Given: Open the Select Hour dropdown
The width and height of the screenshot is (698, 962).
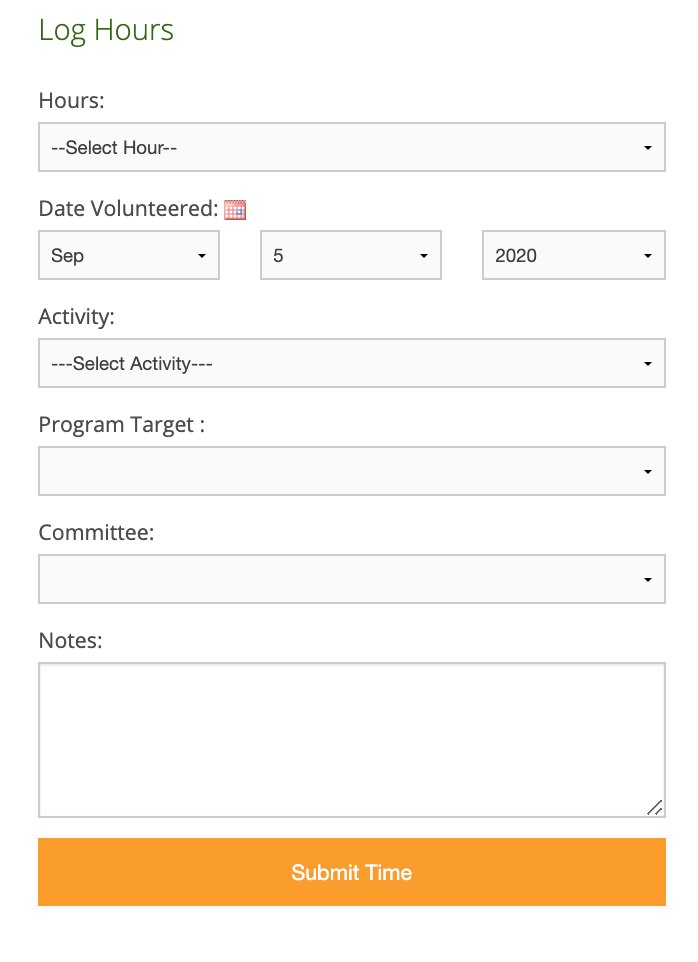Looking at the screenshot, I should point(351,147).
